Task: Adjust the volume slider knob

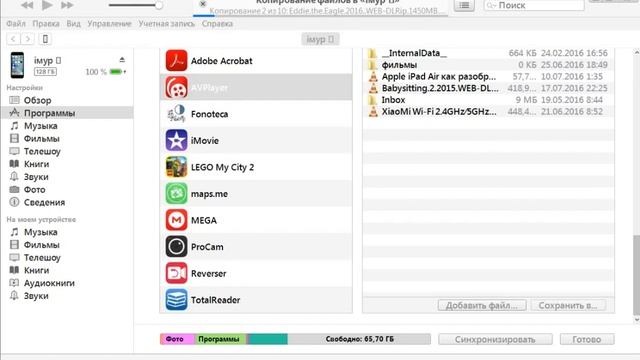Action: click(159, 5)
